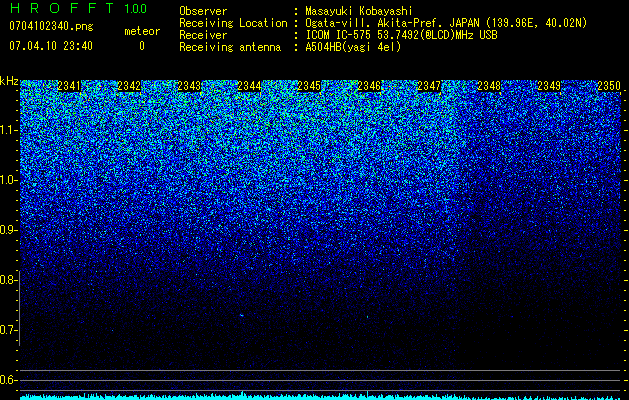629x400 pixels.
Task: Click the 2348 time marker
Action: pos(489,86)
